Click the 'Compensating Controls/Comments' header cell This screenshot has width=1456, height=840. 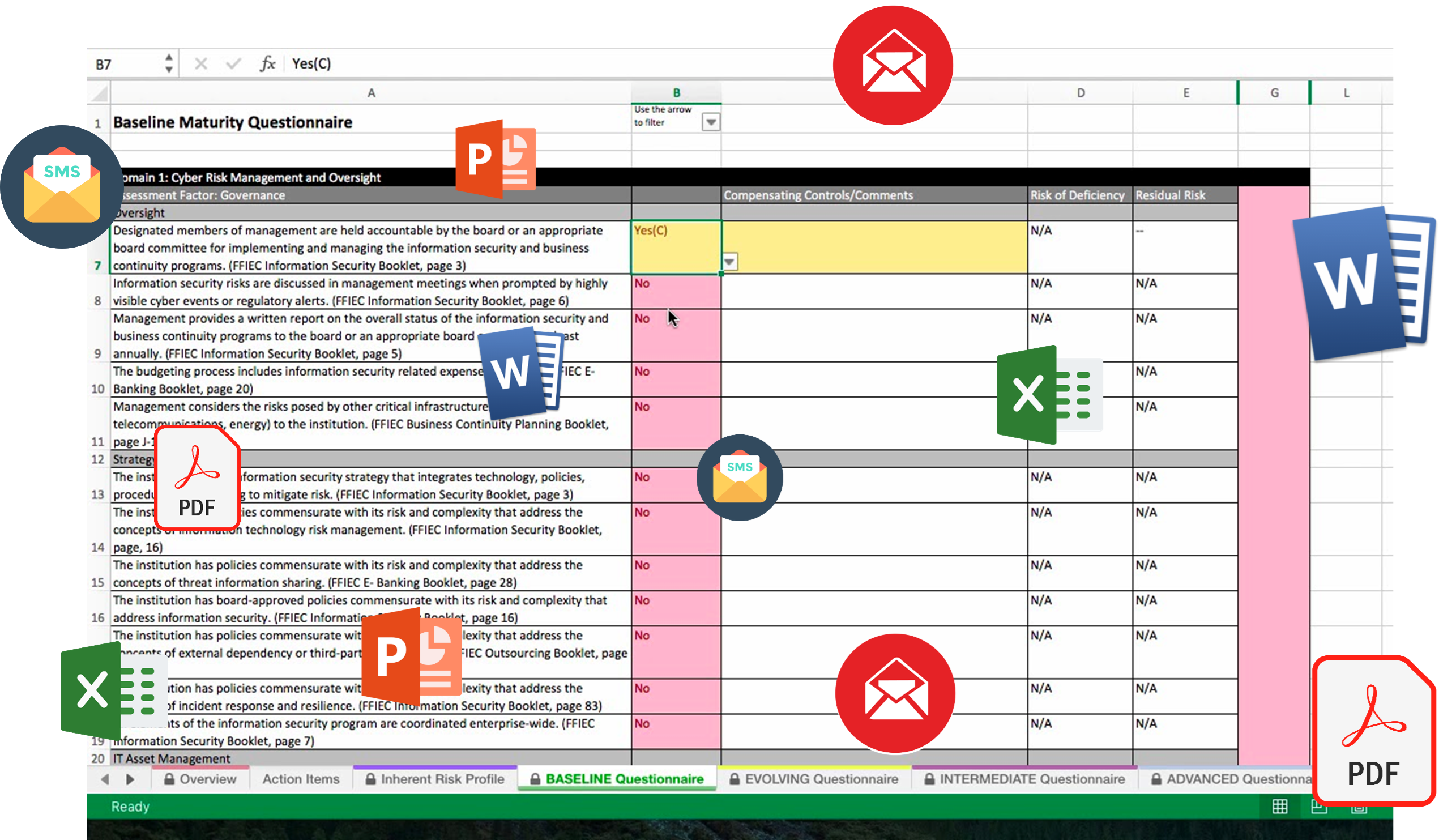pos(874,195)
